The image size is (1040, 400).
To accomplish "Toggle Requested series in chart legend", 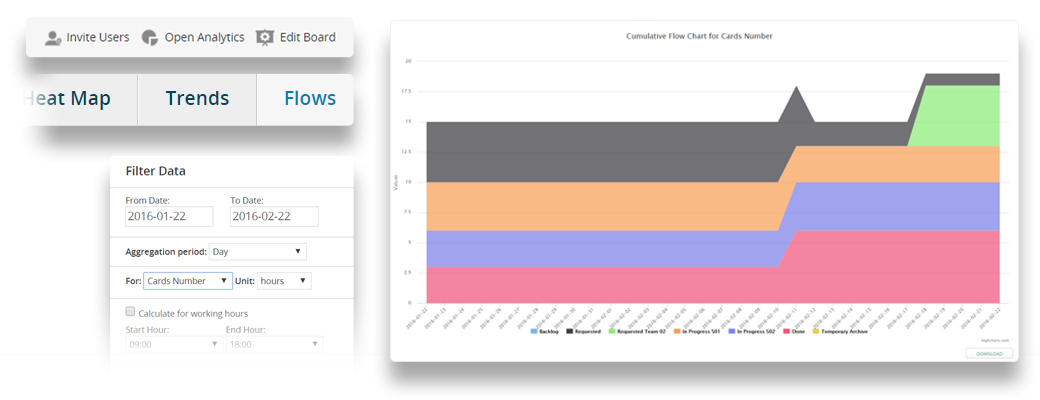I will [x=584, y=330].
